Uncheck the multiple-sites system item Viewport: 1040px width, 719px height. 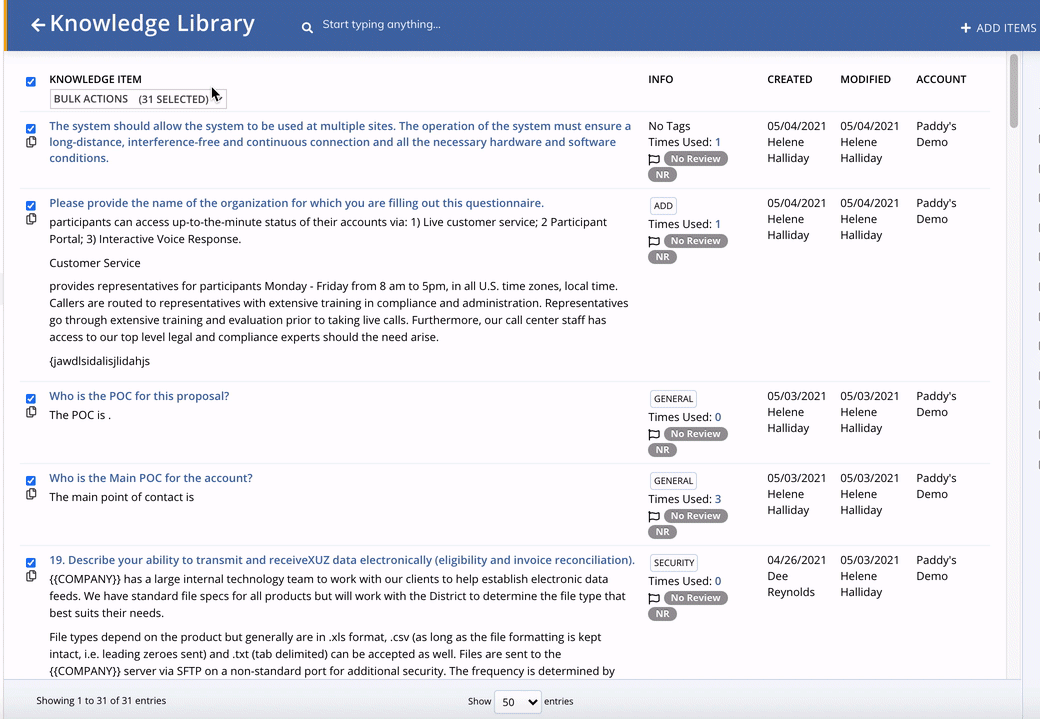tap(31, 129)
